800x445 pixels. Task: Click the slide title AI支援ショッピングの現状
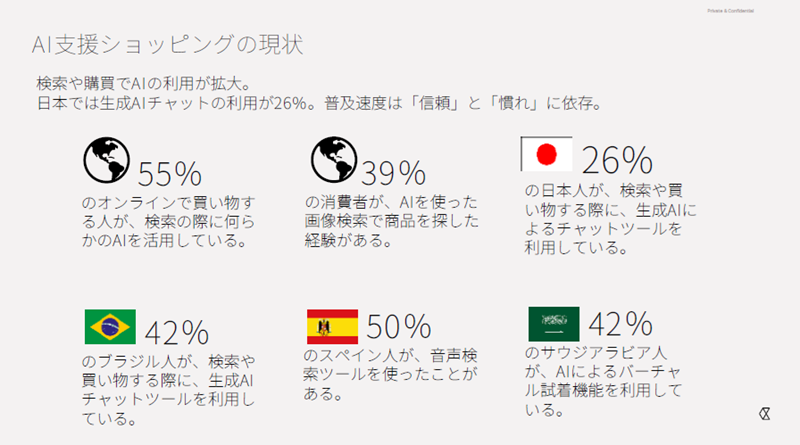pos(168,45)
